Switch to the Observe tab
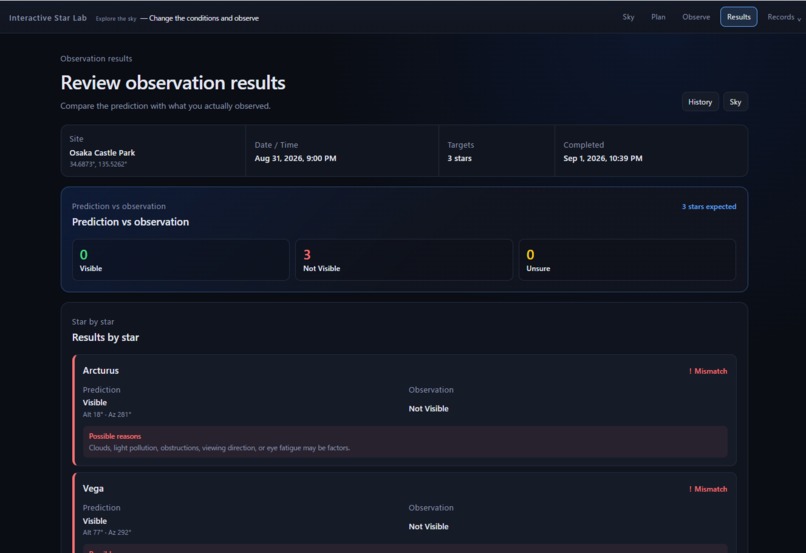Screen dimensions: 806x553 click(696, 17)
